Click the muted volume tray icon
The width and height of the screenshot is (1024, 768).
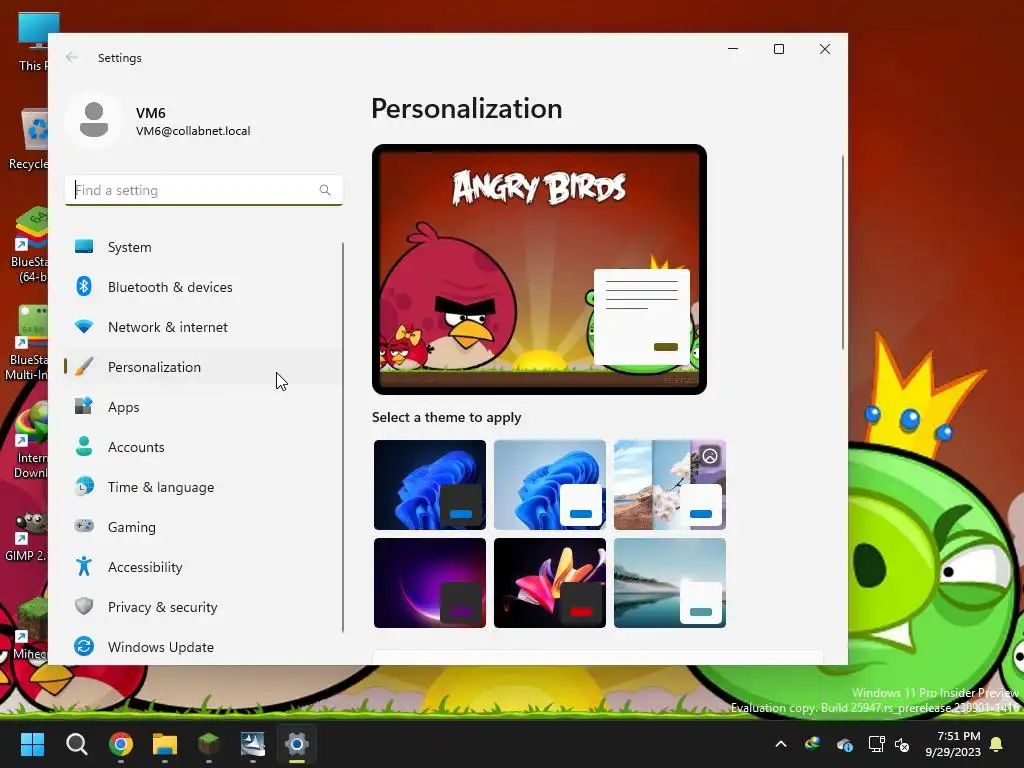[x=902, y=744]
